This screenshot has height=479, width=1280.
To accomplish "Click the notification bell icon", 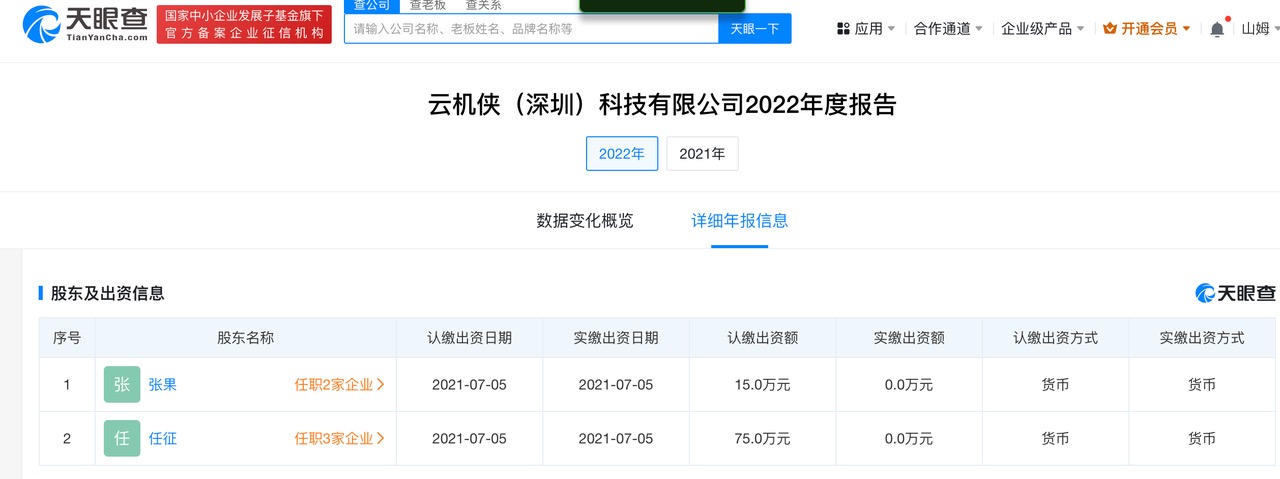I will [1216, 29].
